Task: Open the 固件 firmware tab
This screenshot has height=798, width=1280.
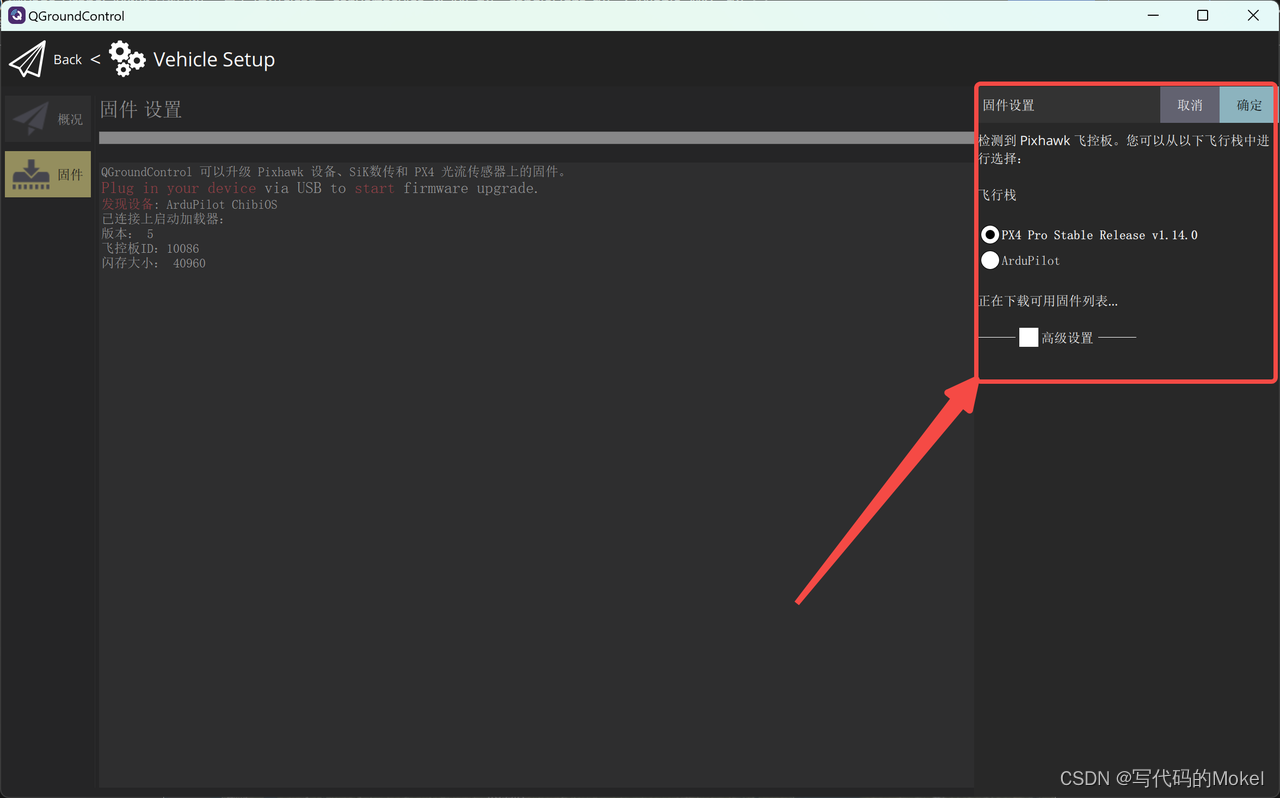Action: pos(48,174)
